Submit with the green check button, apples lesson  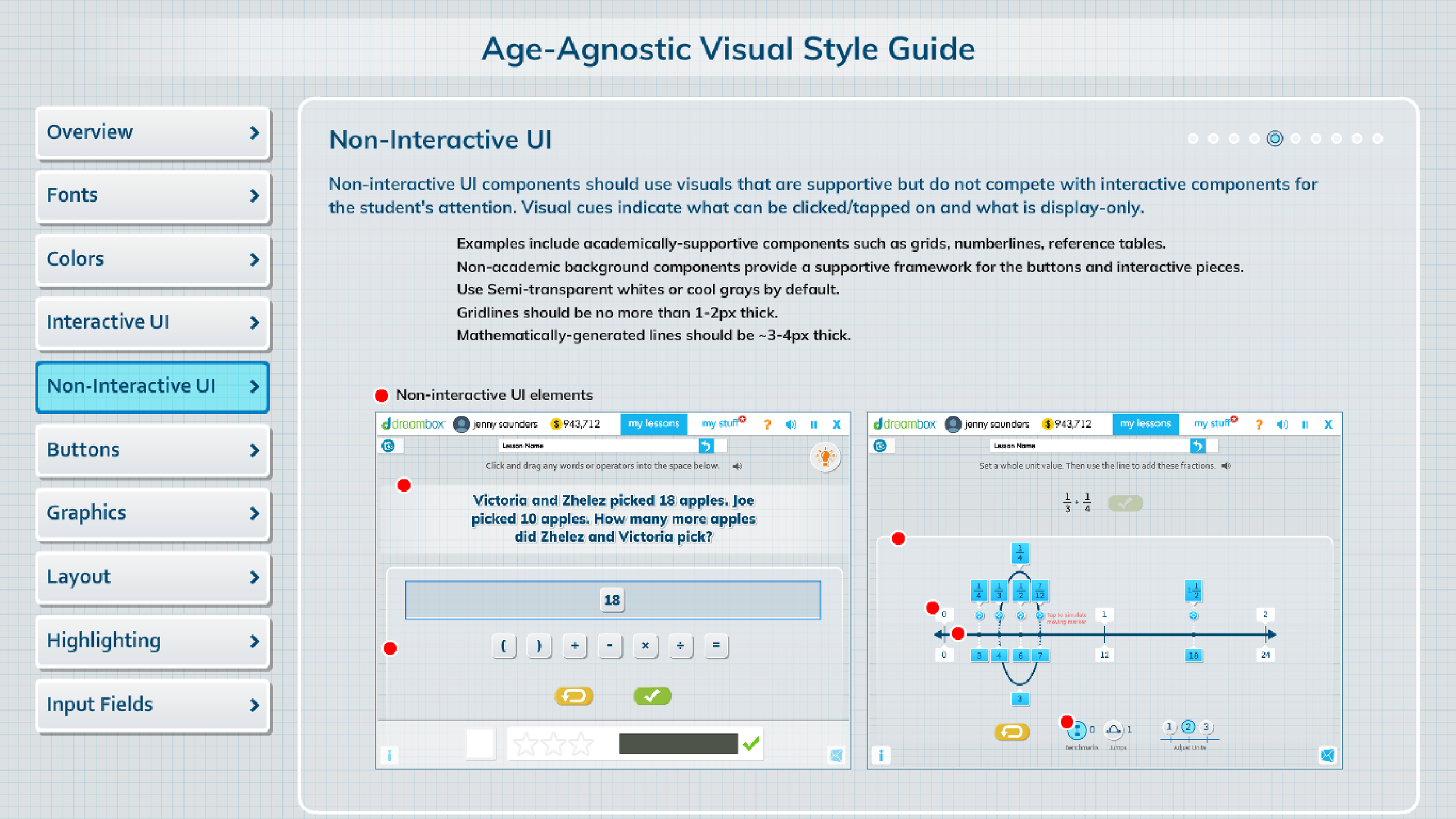[x=652, y=696]
